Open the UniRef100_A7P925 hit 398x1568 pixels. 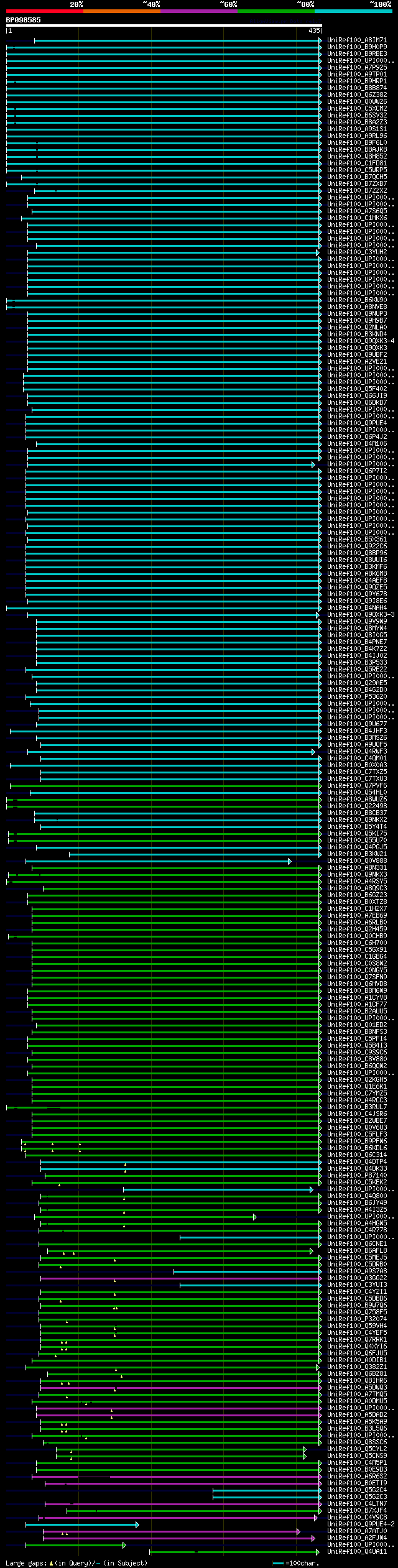(x=357, y=67)
